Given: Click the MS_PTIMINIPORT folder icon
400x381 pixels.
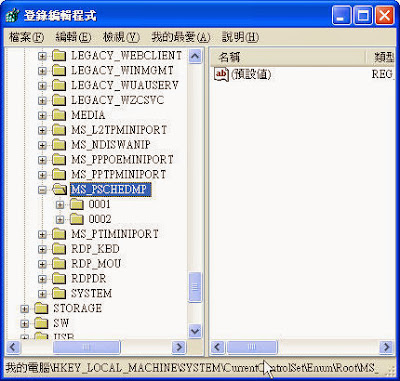Looking at the screenshot, I should (59, 234).
